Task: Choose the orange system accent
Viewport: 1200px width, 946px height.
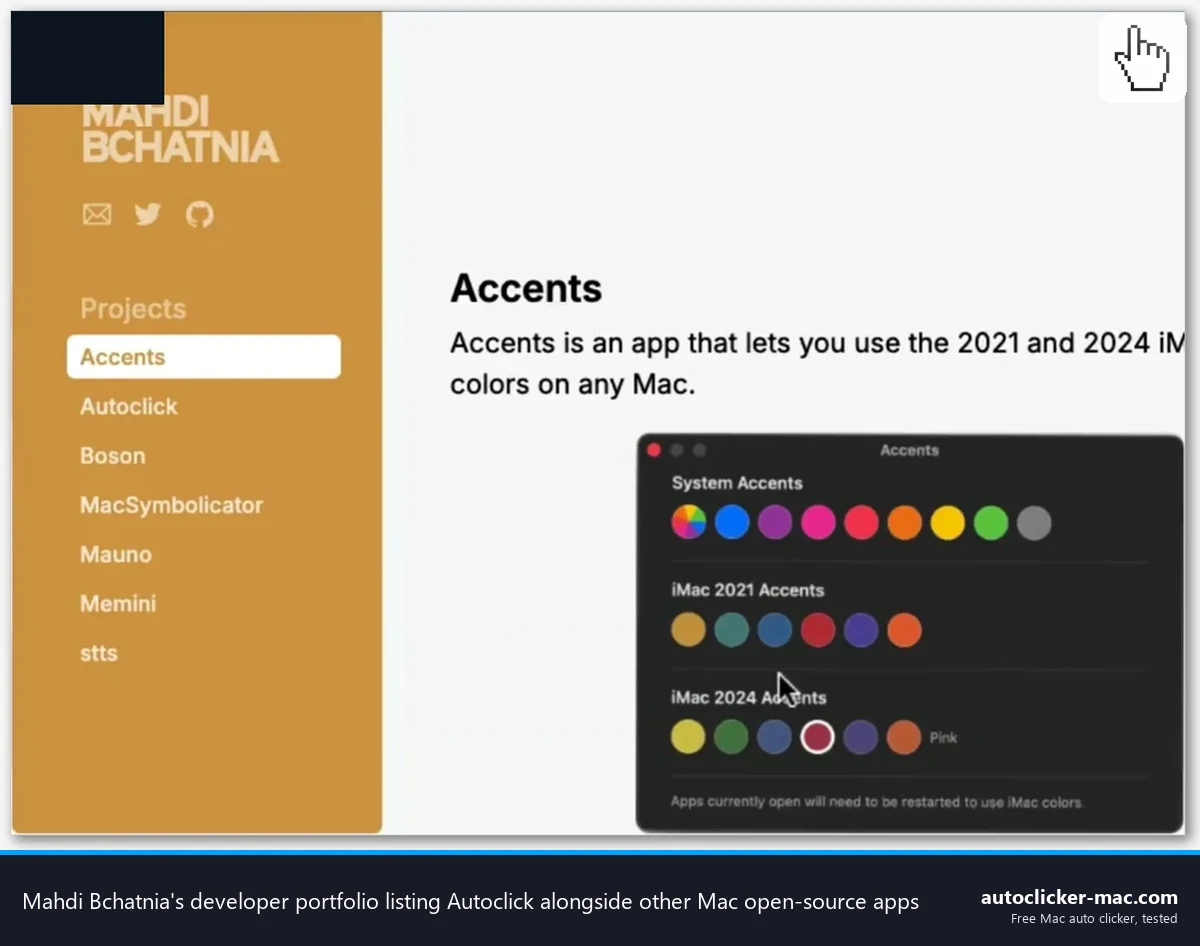Action: 904,522
